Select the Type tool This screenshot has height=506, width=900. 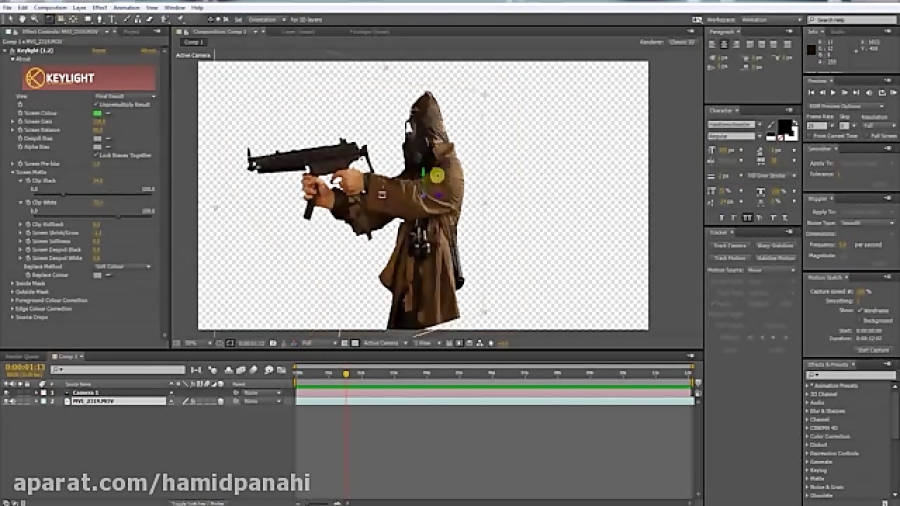point(112,20)
